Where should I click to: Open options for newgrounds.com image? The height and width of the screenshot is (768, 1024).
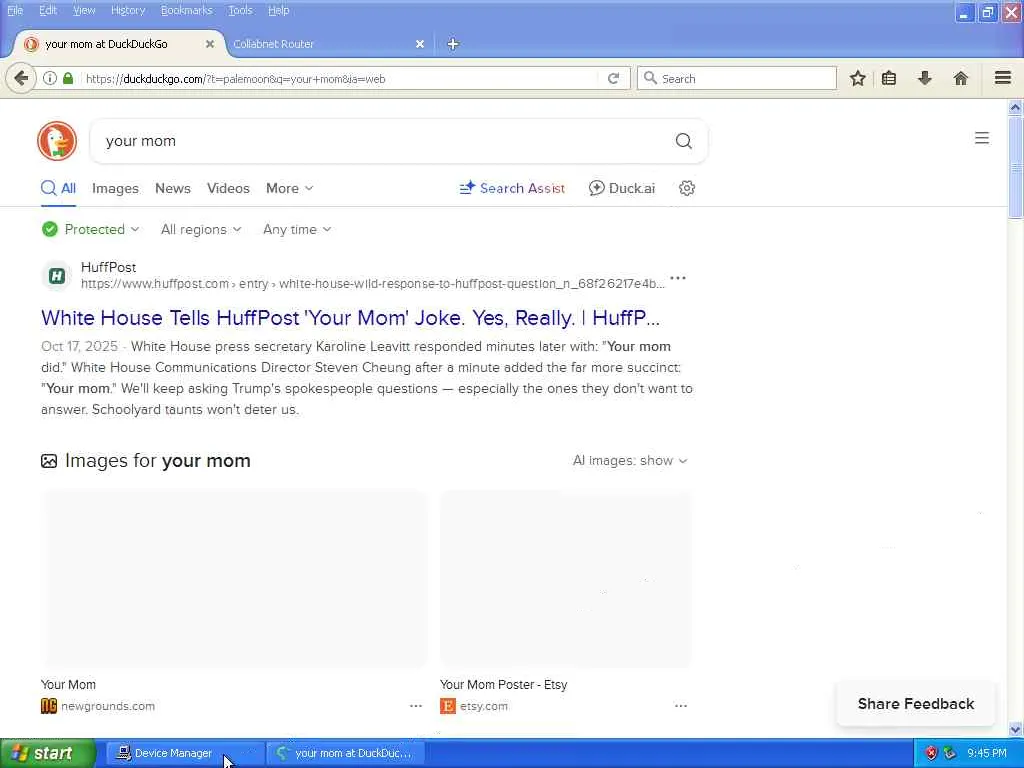[x=416, y=706]
